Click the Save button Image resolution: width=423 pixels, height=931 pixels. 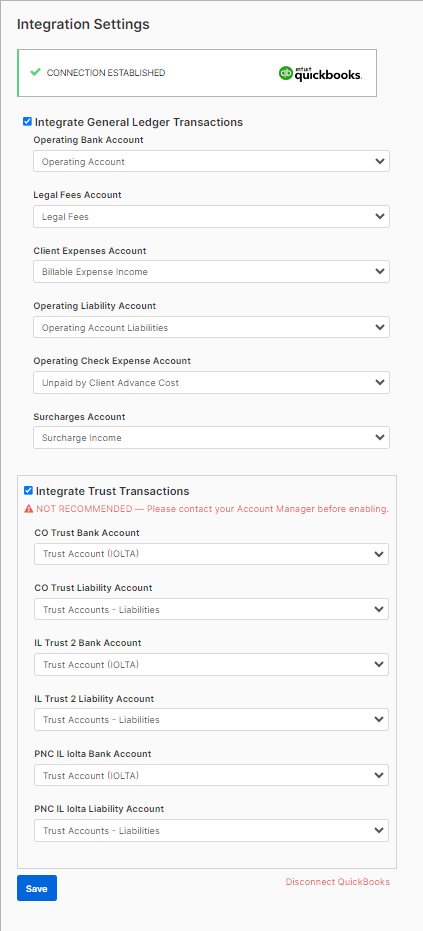(x=37, y=888)
